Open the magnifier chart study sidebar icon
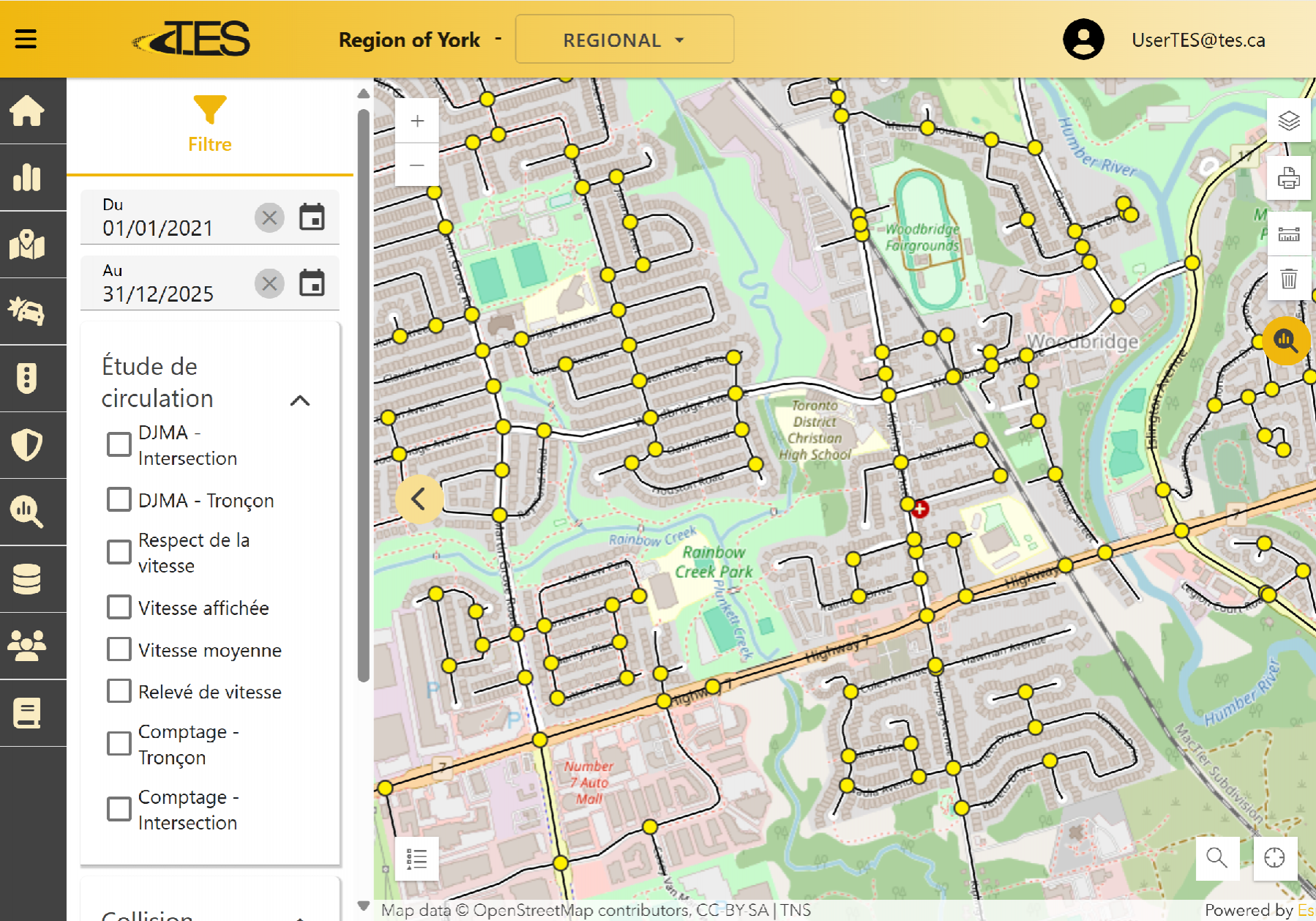The image size is (1316, 921). 27,512
